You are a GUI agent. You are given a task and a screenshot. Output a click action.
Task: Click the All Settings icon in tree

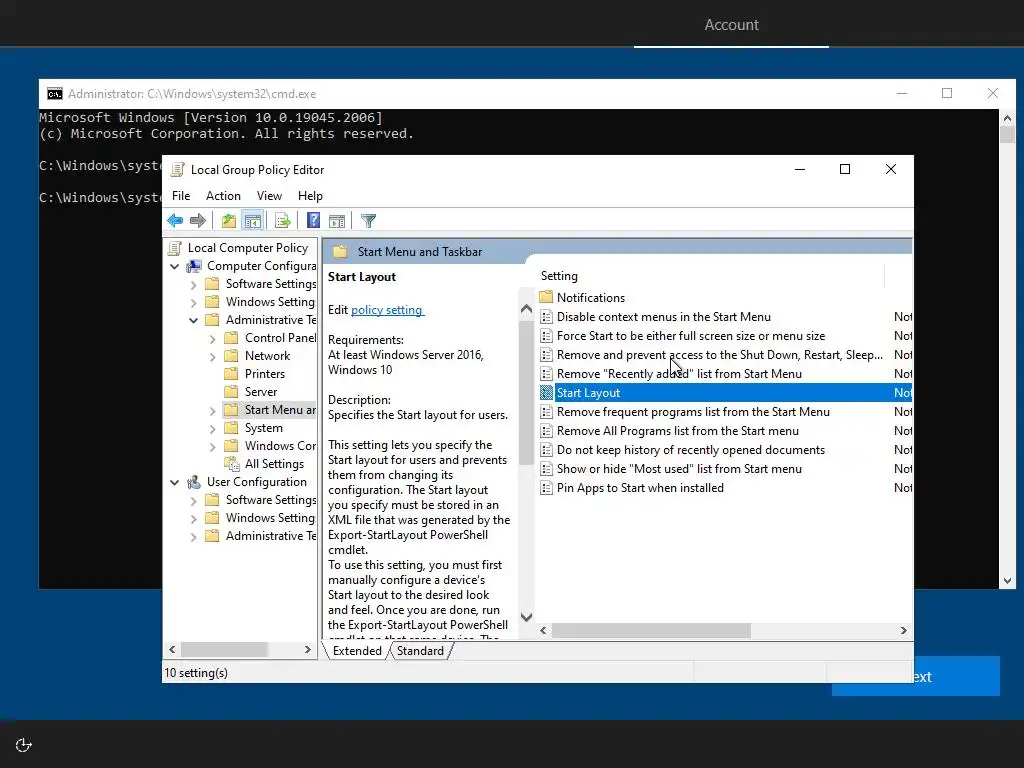(232, 464)
